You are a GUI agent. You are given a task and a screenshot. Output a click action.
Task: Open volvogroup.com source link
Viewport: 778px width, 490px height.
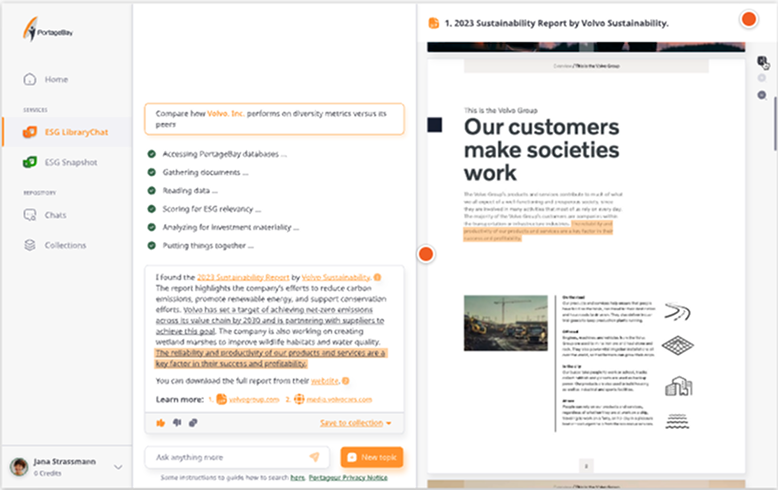(x=254, y=399)
